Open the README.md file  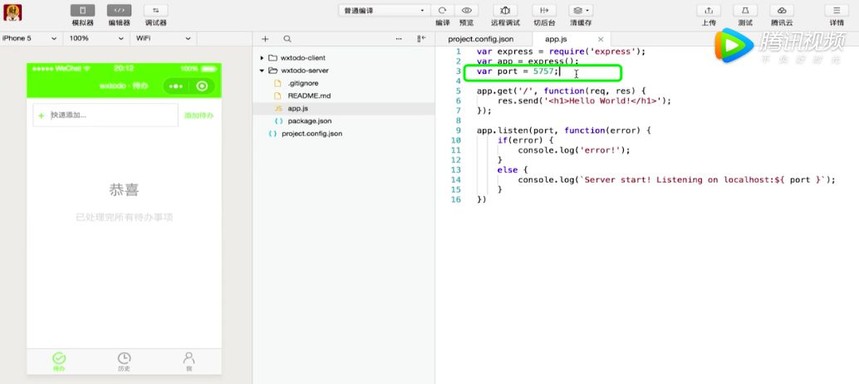[x=309, y=95]
